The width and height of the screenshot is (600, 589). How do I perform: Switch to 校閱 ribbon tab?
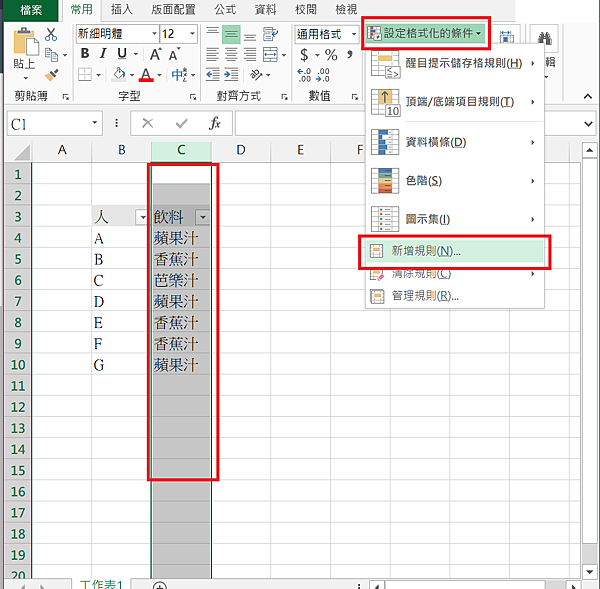(306, 10)
